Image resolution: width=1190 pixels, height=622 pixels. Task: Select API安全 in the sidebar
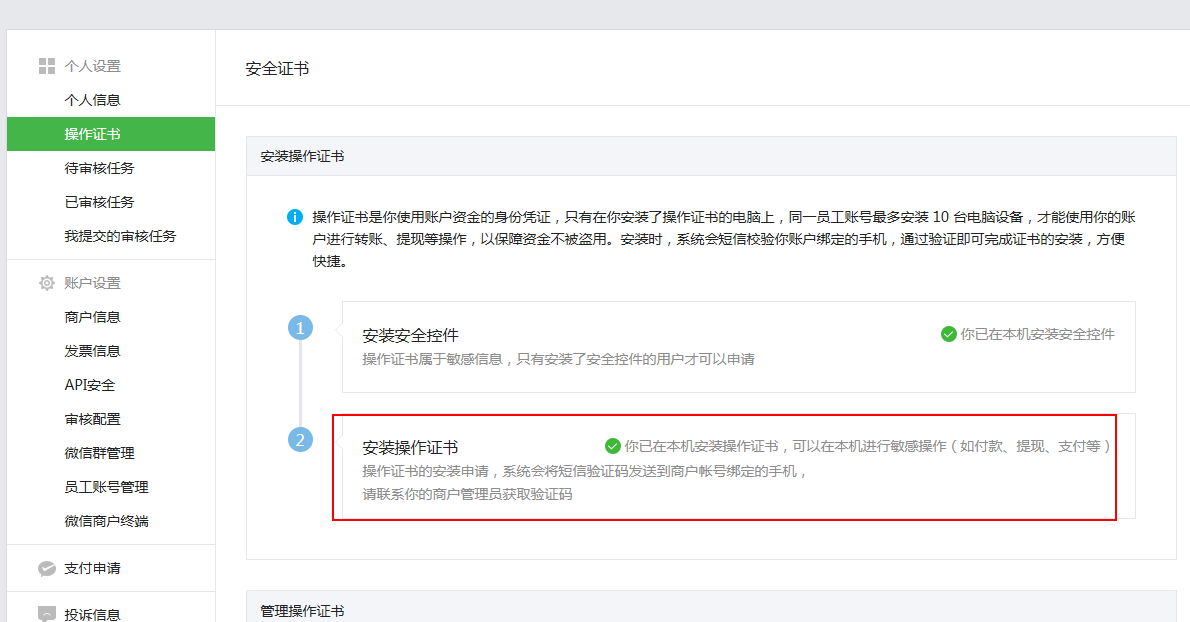click(x=90, y=385)
